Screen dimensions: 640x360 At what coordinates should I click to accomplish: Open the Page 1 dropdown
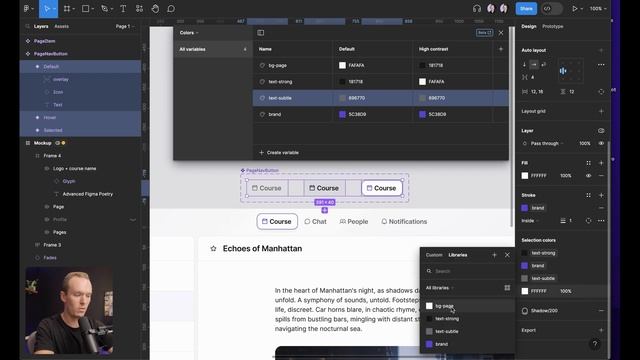[x=125, y=27]
